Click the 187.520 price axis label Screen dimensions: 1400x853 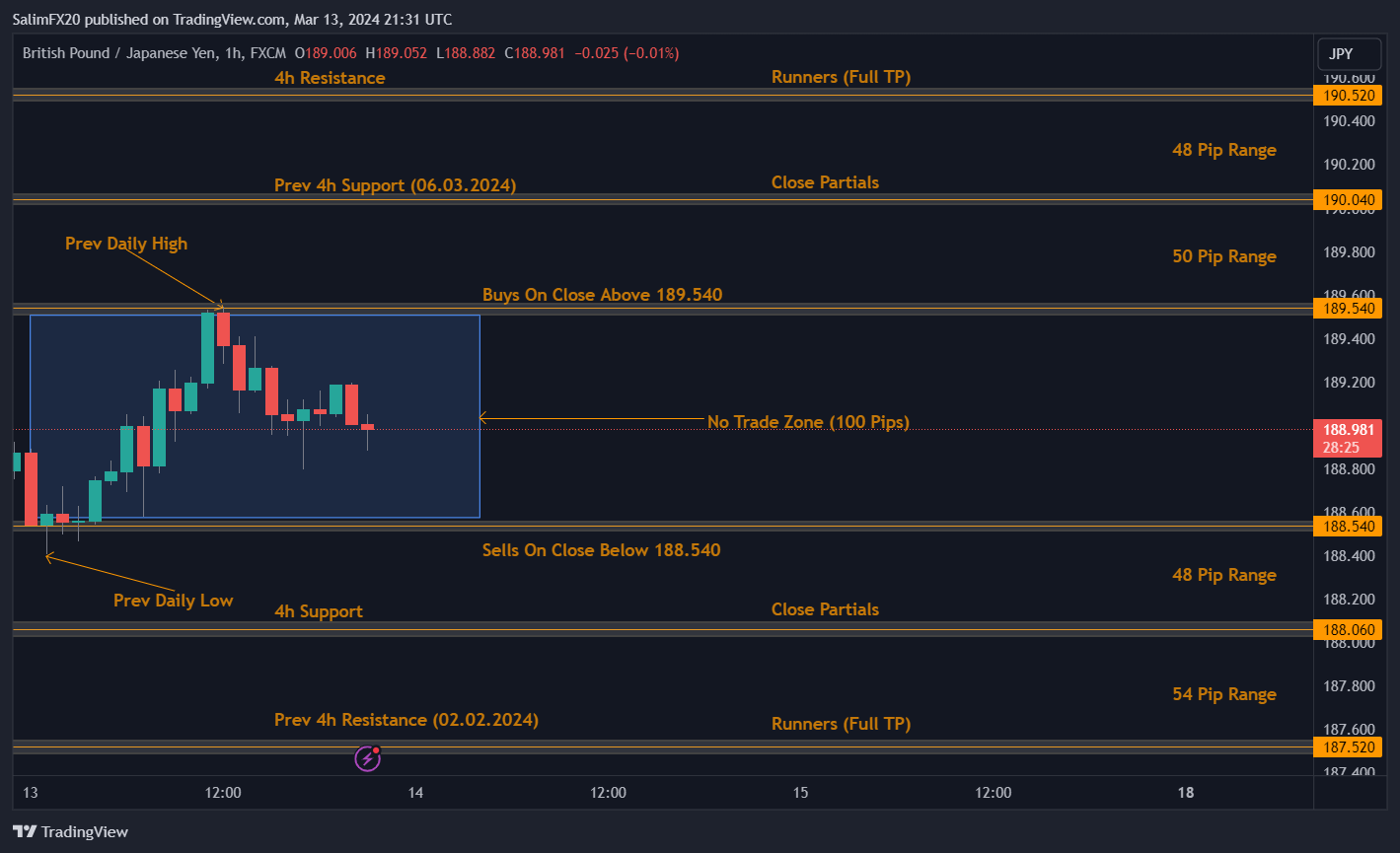[1347, 747]
